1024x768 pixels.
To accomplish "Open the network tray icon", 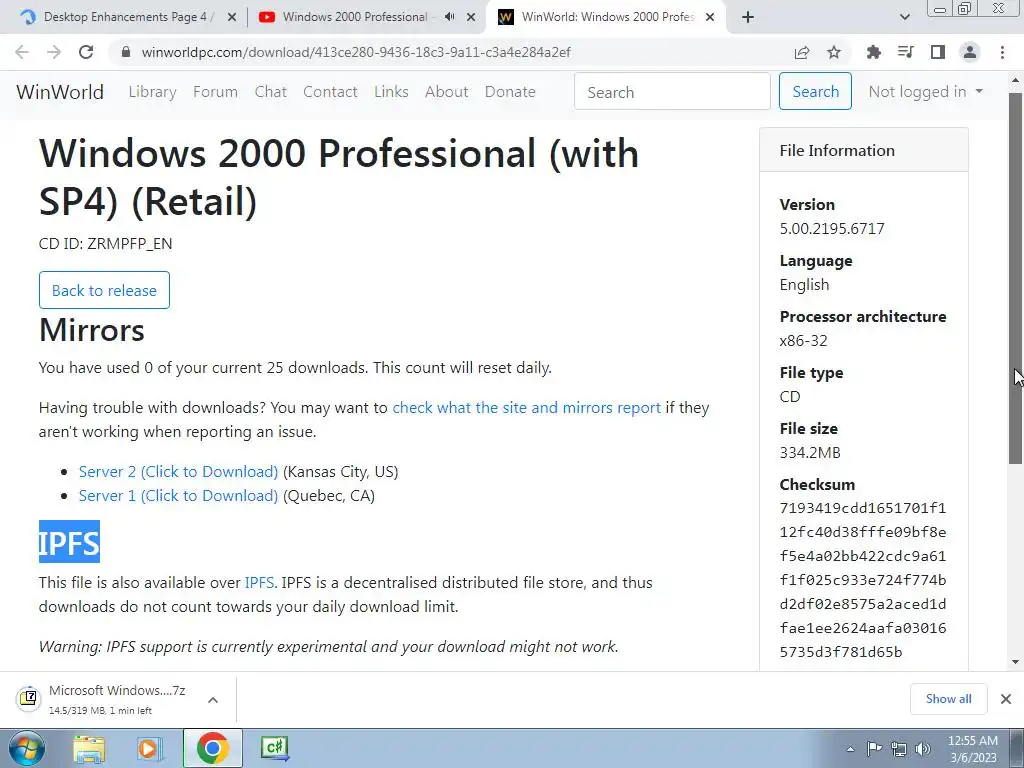I will 899,749.
